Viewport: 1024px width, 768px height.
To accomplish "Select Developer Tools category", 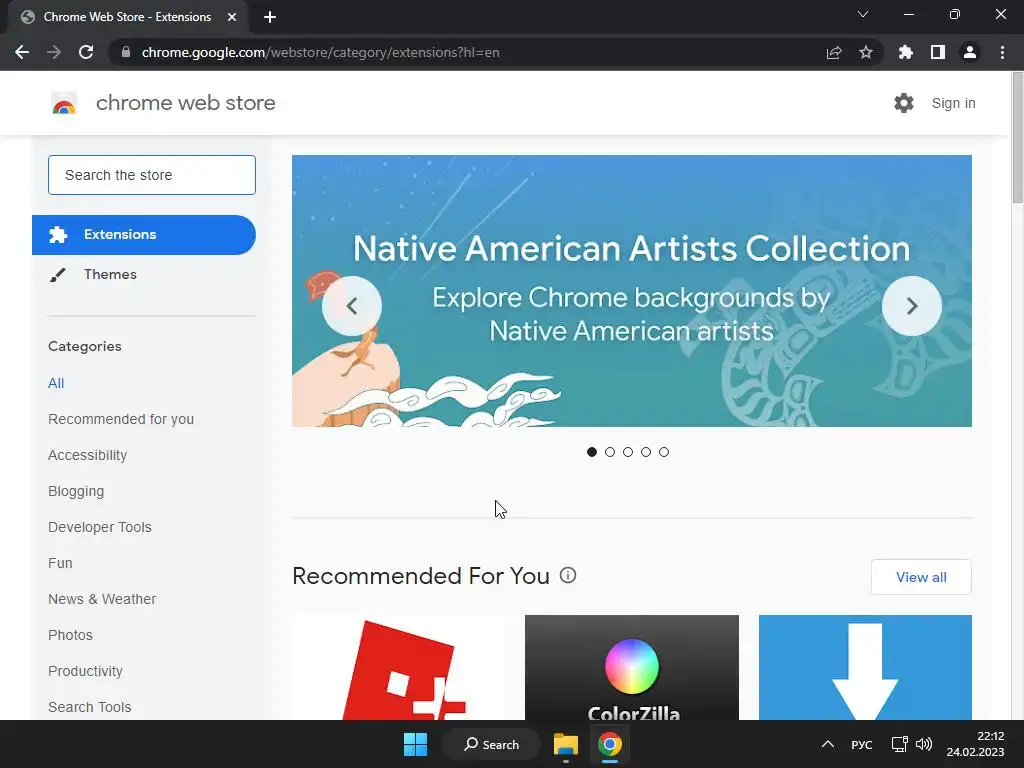I will tap(100, 527).
